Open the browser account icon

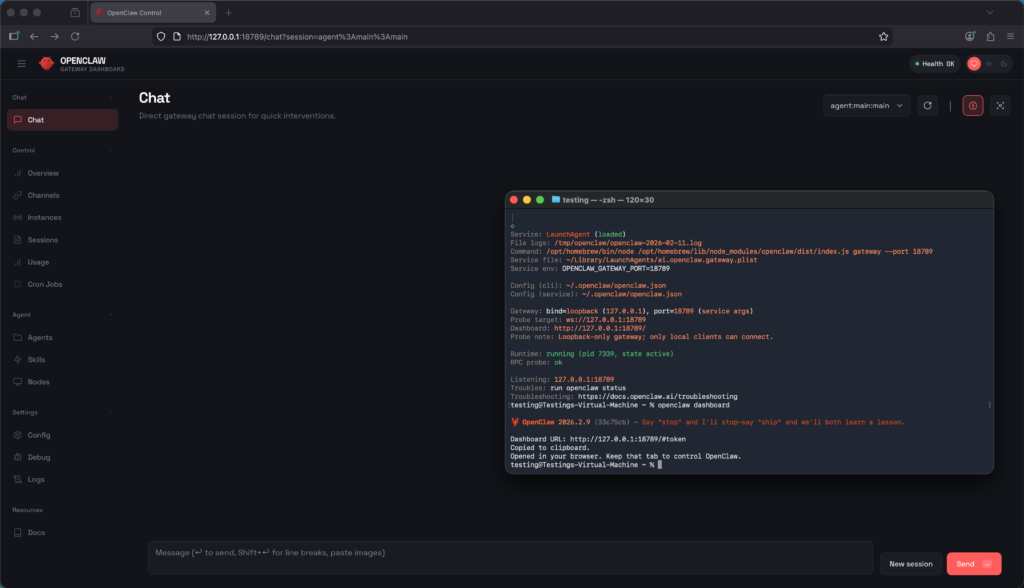coord(970,37)
